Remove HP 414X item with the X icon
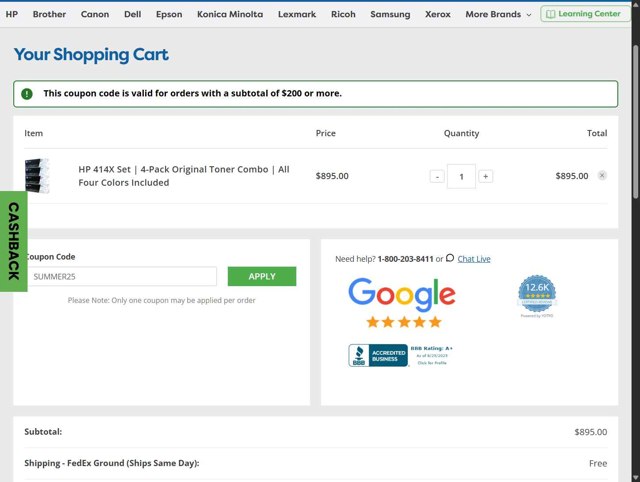Image resolution: width=640 pixels, height=482 pixels. pyautogui.click(x=602, y=175)
